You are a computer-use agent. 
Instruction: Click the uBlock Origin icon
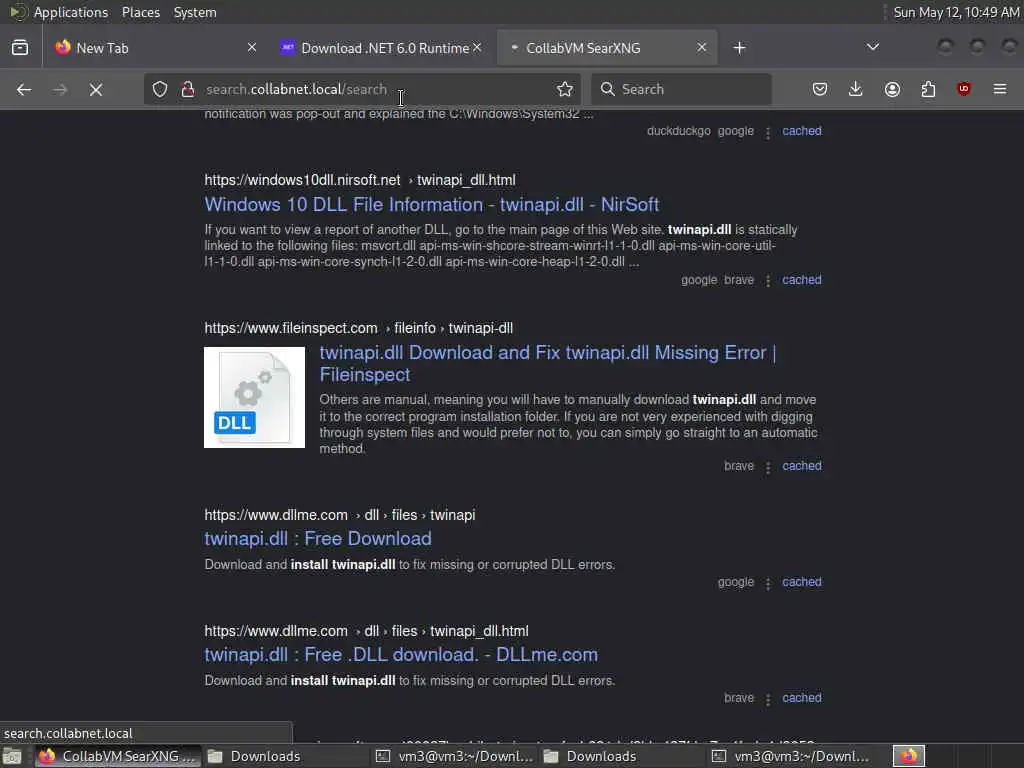(x=964, y=89)
